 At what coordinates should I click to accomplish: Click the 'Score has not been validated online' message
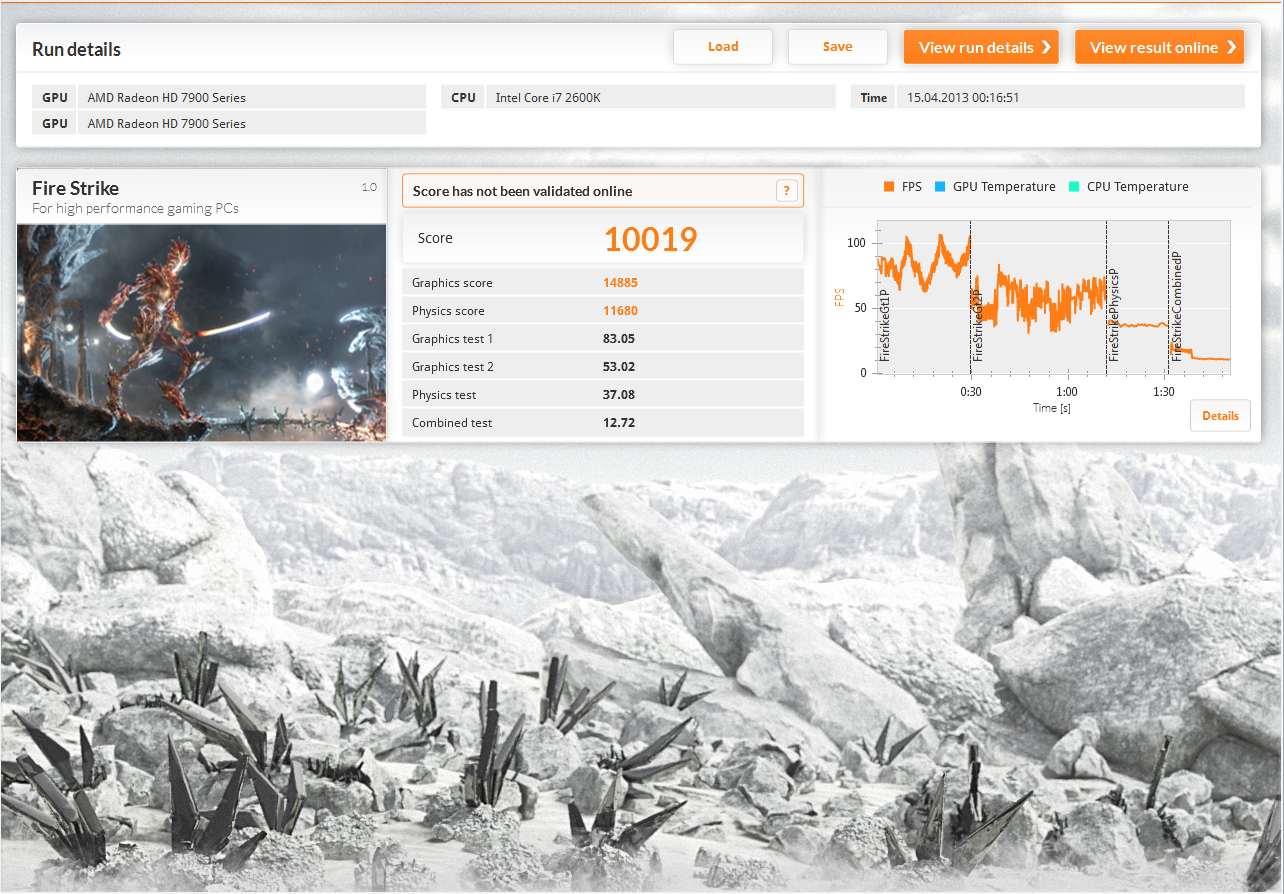click(x=522, y=191)
